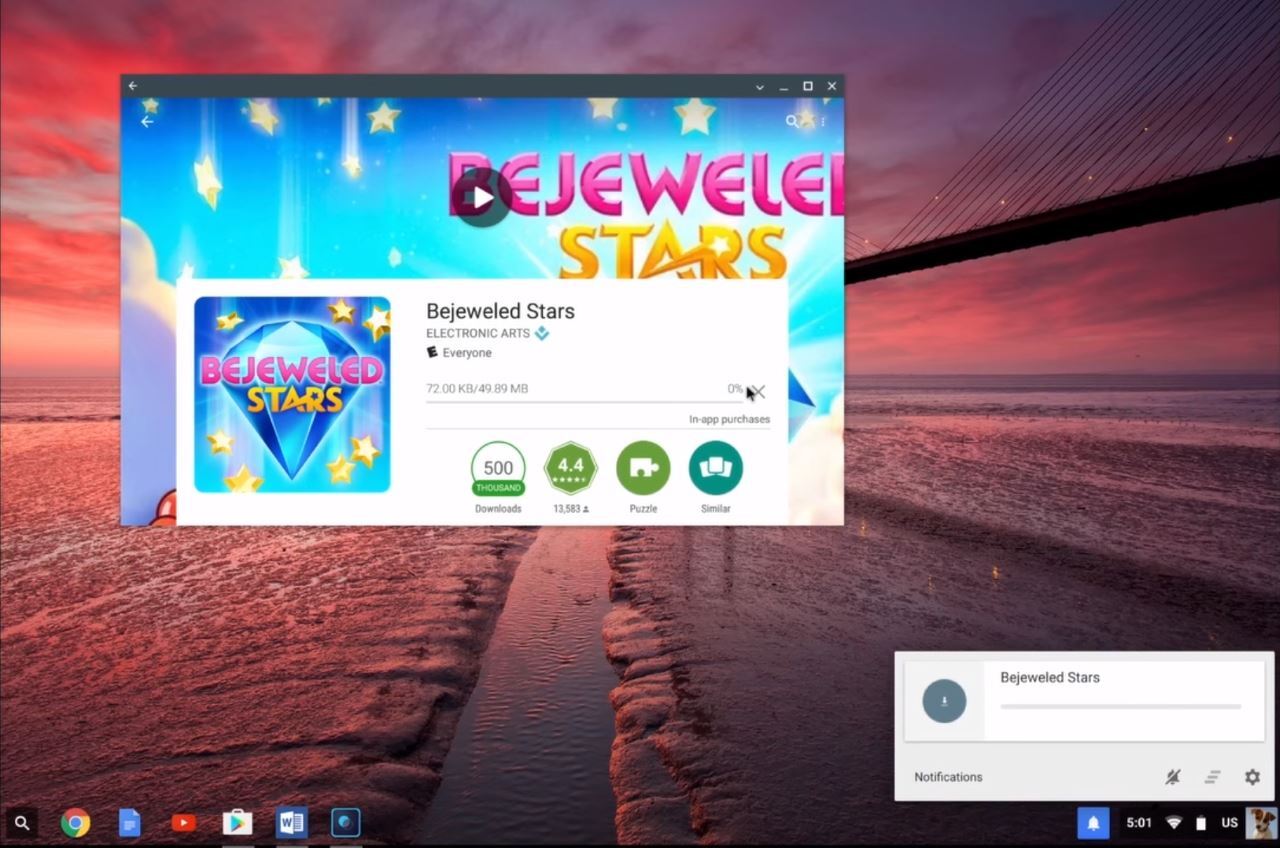The height and width of the screenshot is (848, 1280).
Task: Open Microsoft Word from the shelf
Action: point(291,823)
